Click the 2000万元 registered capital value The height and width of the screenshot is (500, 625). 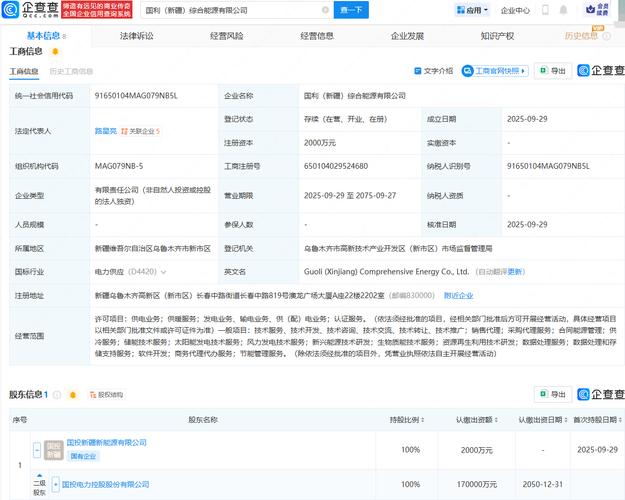pos(320,142)
